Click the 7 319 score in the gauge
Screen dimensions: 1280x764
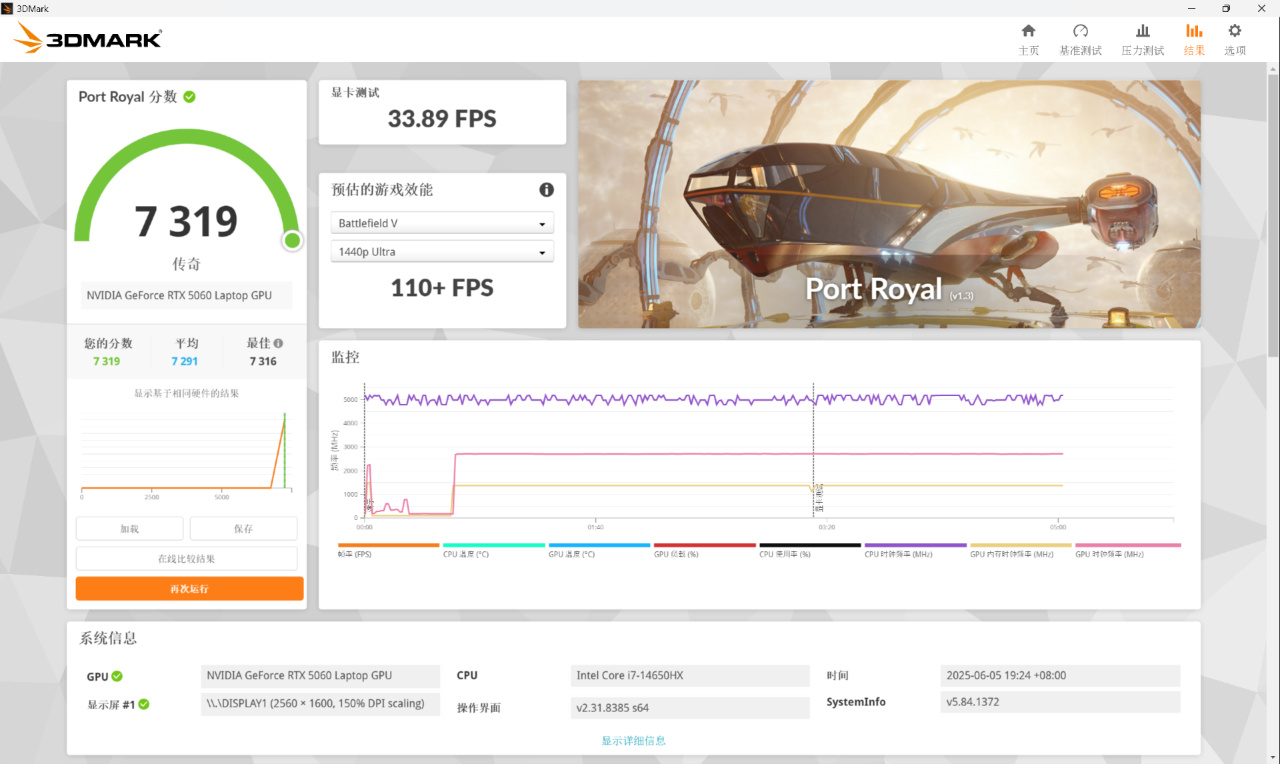pos(187,221)
